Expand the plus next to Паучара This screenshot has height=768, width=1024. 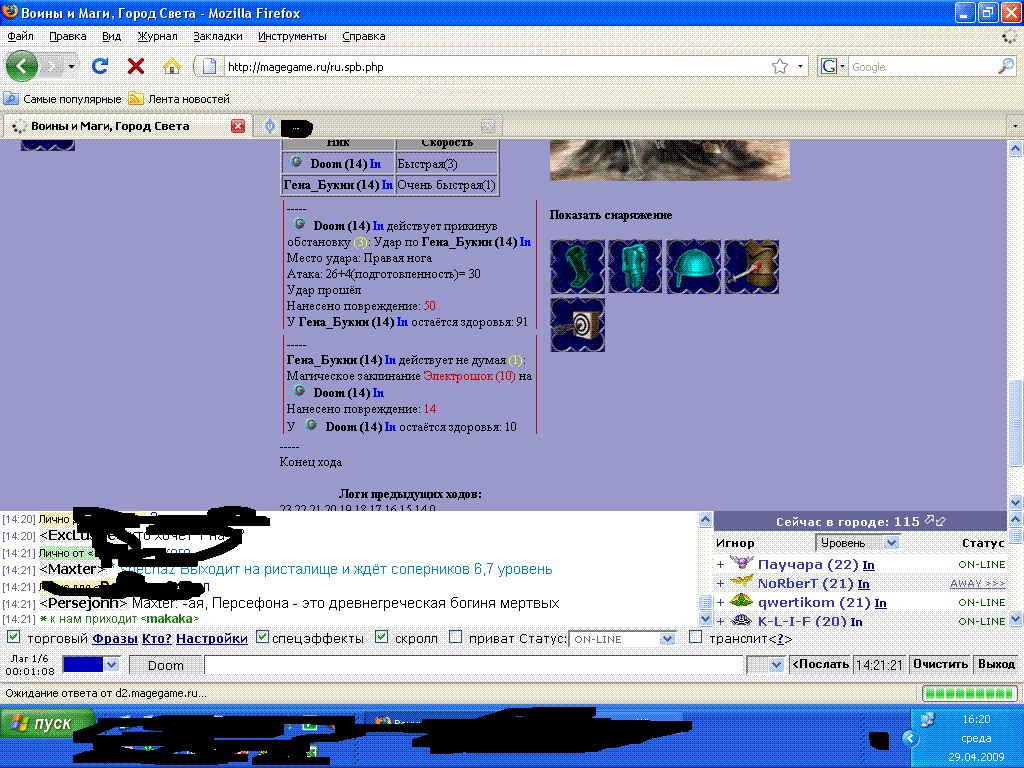coord(720,564)
